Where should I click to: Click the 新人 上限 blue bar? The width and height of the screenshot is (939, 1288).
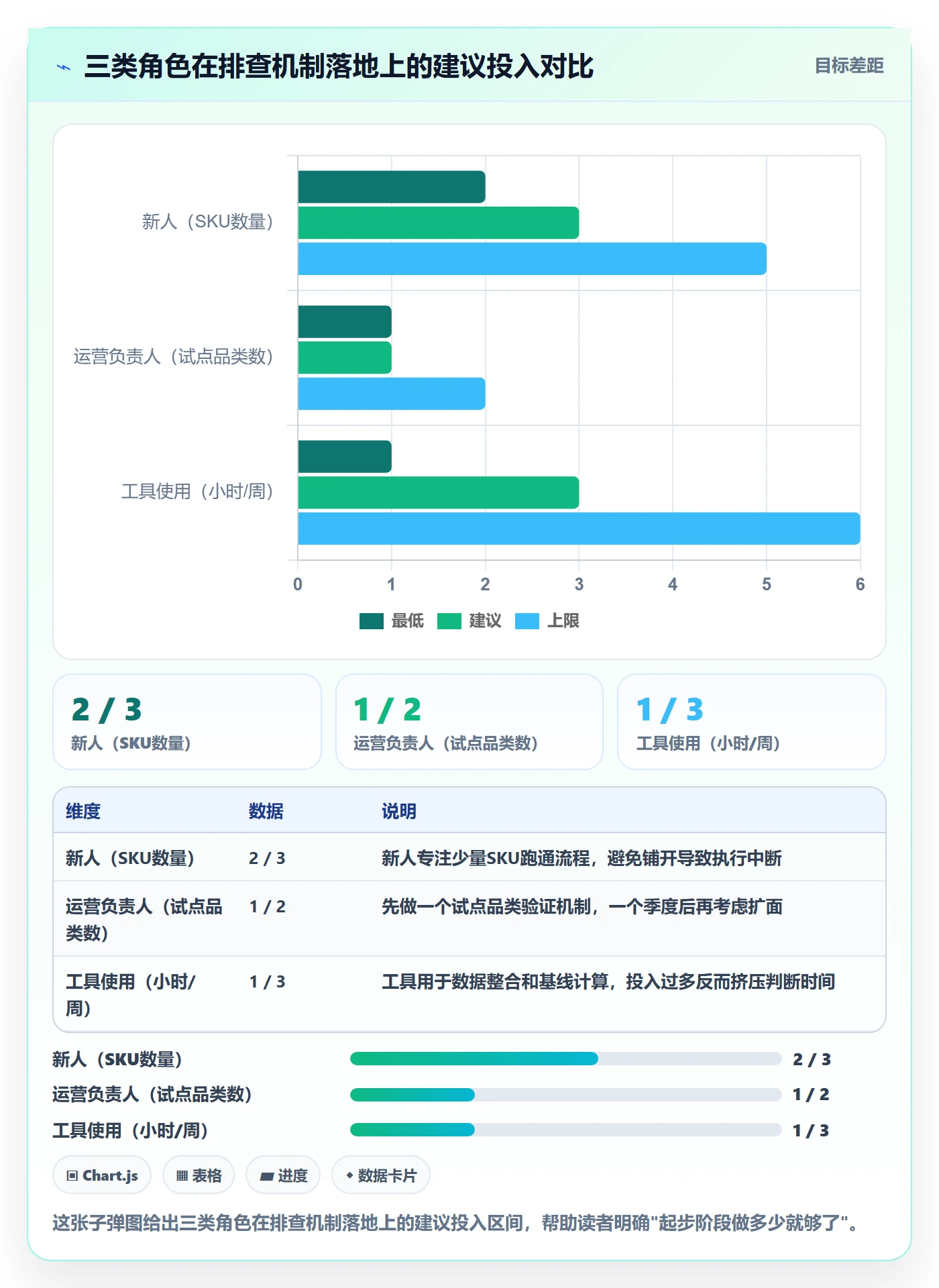point(533,259)
